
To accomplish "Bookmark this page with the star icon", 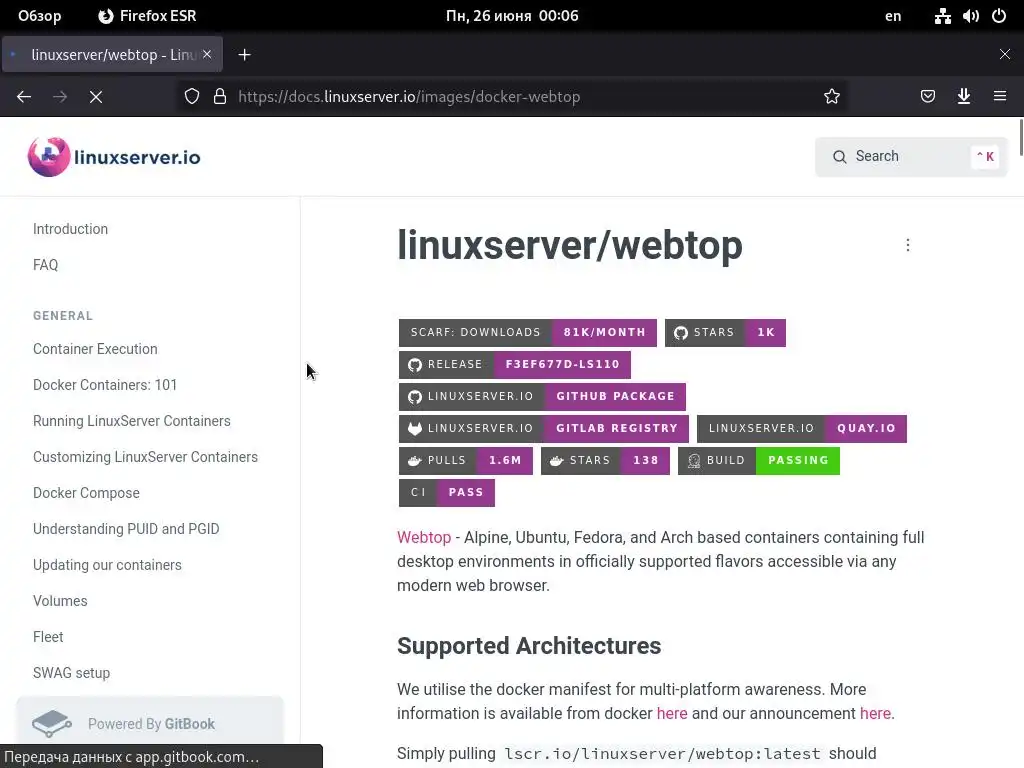I will point(831,97).
